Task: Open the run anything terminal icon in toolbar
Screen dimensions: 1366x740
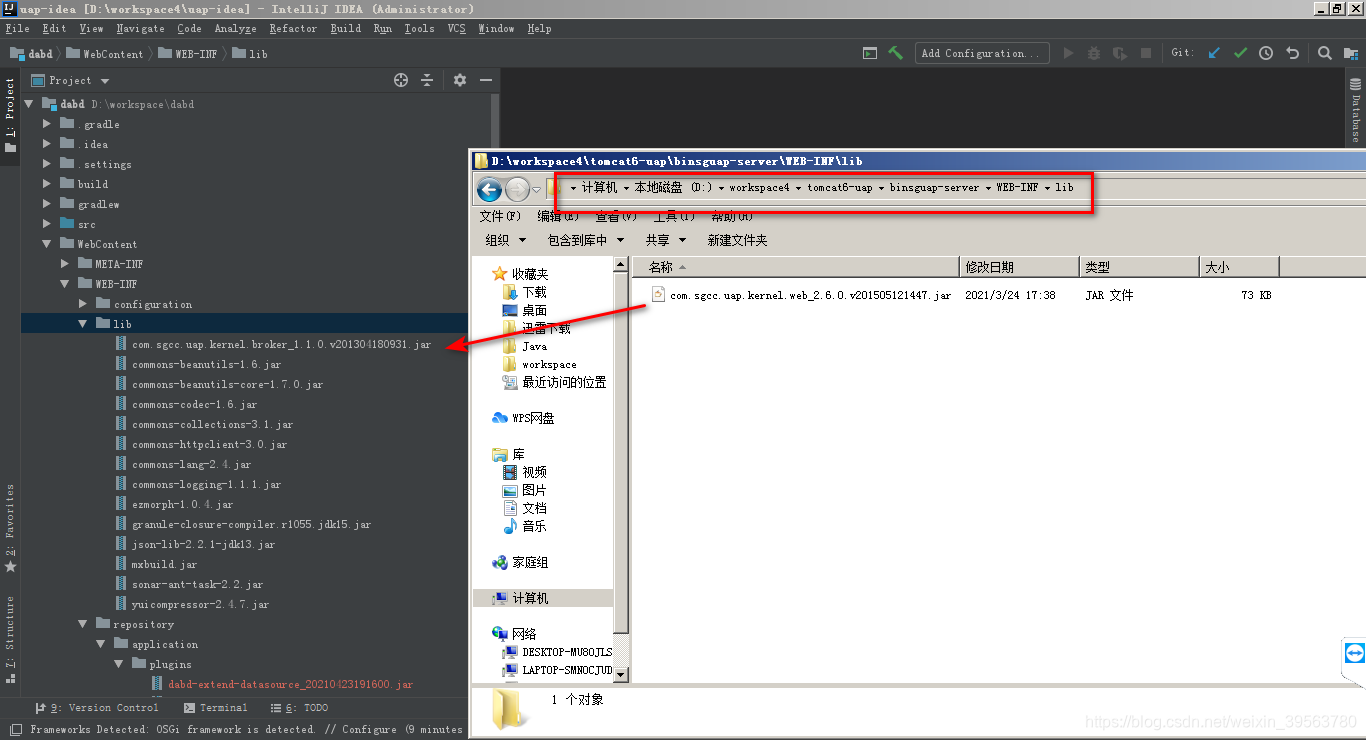Action: (870, 53)
